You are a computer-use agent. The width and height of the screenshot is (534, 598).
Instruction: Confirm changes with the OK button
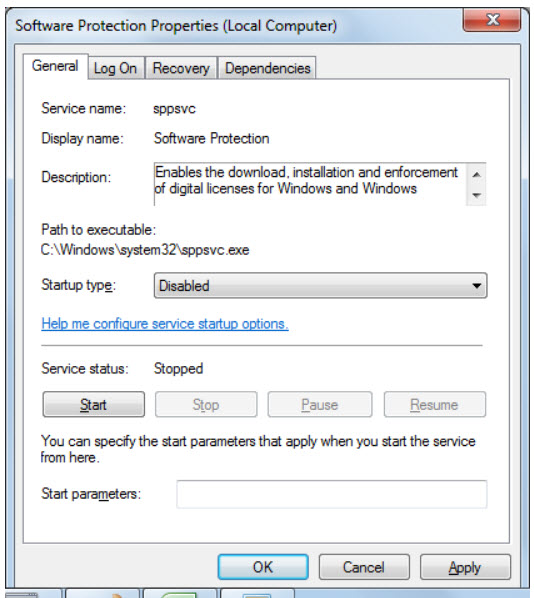coord(263,567)
